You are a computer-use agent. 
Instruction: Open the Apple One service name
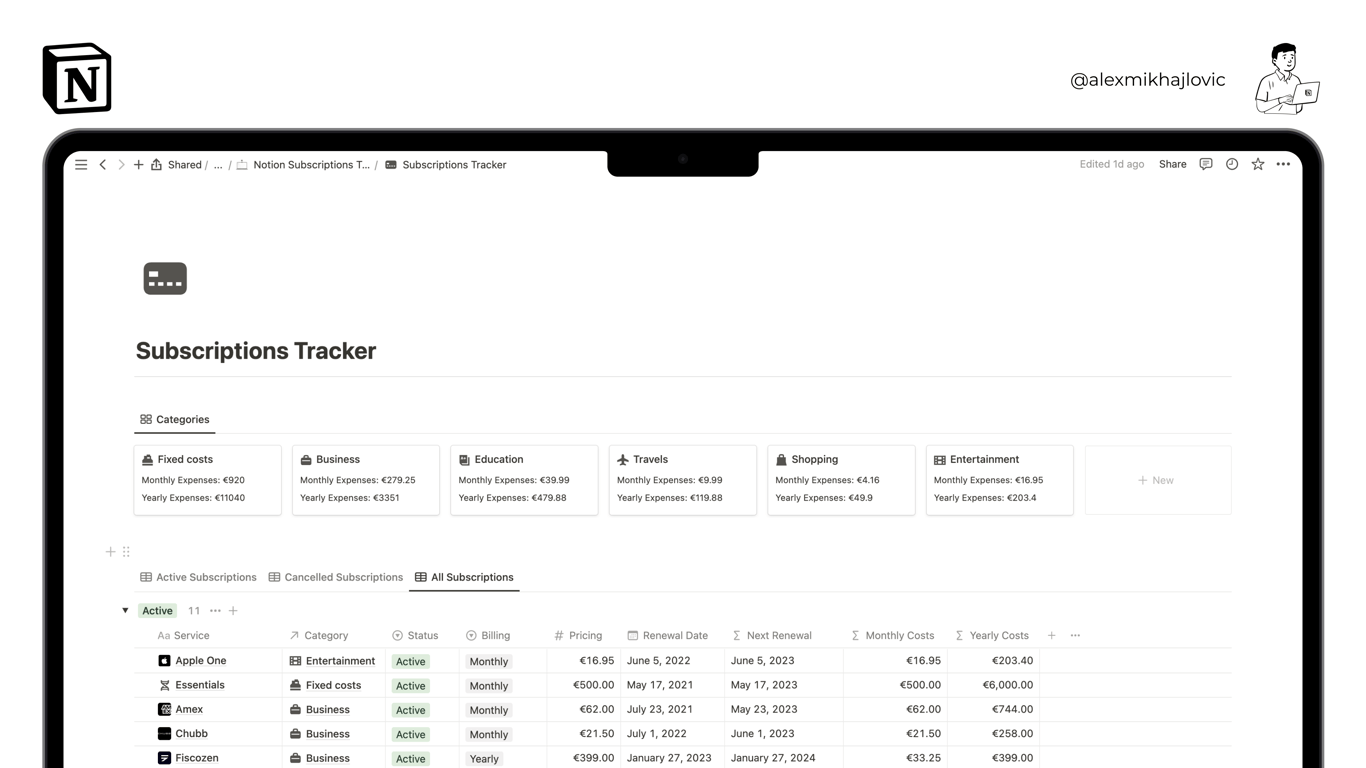[201, 661]
